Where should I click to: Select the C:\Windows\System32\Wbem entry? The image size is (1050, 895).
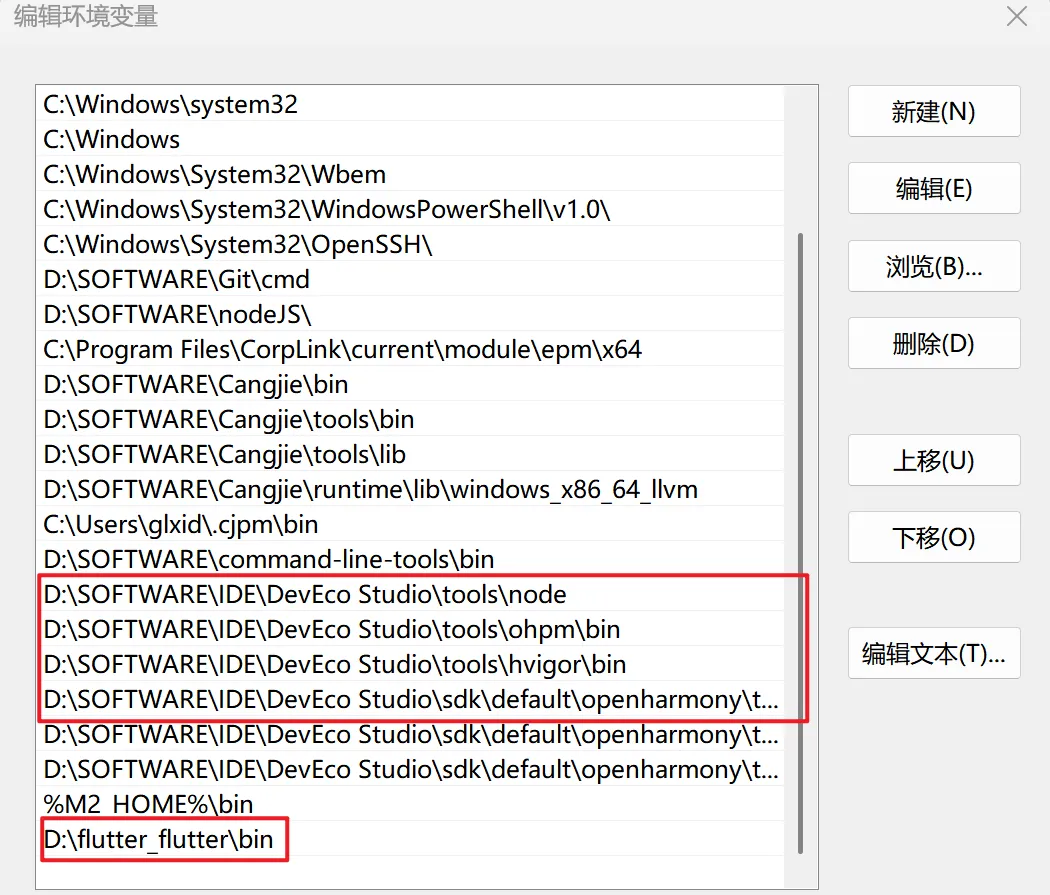click(x=410, y=175)
